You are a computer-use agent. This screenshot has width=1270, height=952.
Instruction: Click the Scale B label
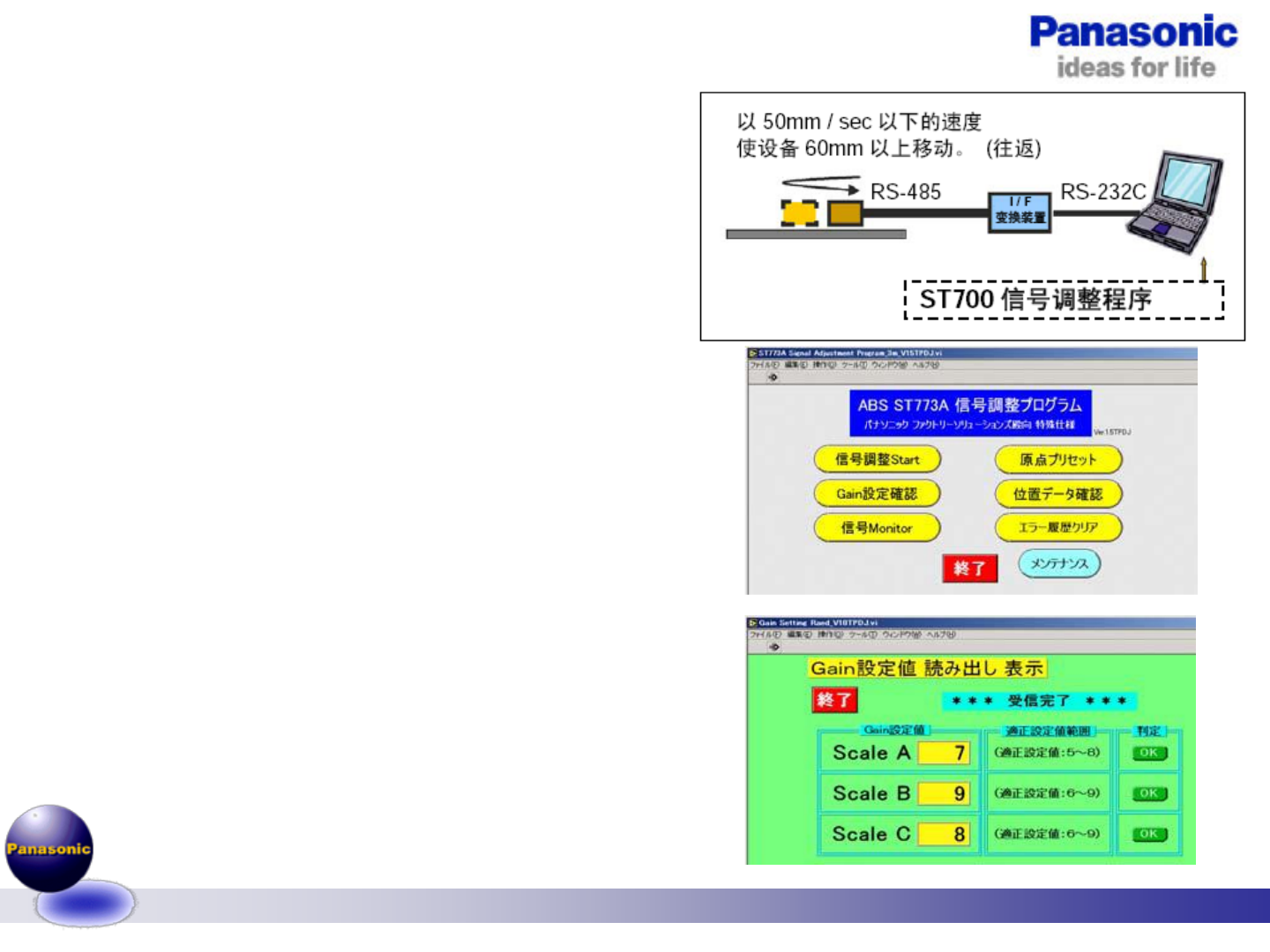pyautogui.click(x=871, y=793)
